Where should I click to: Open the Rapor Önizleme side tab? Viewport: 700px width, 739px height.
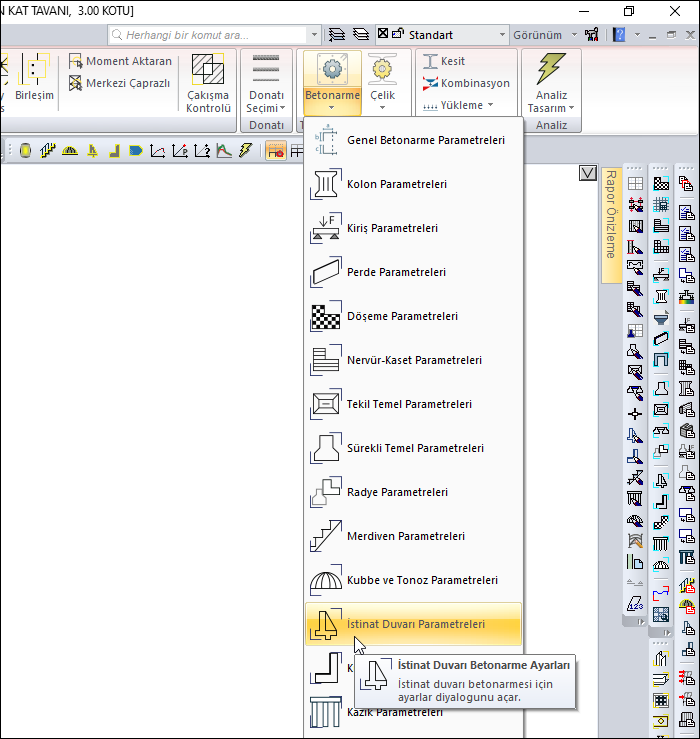click(x=610, y=214)
